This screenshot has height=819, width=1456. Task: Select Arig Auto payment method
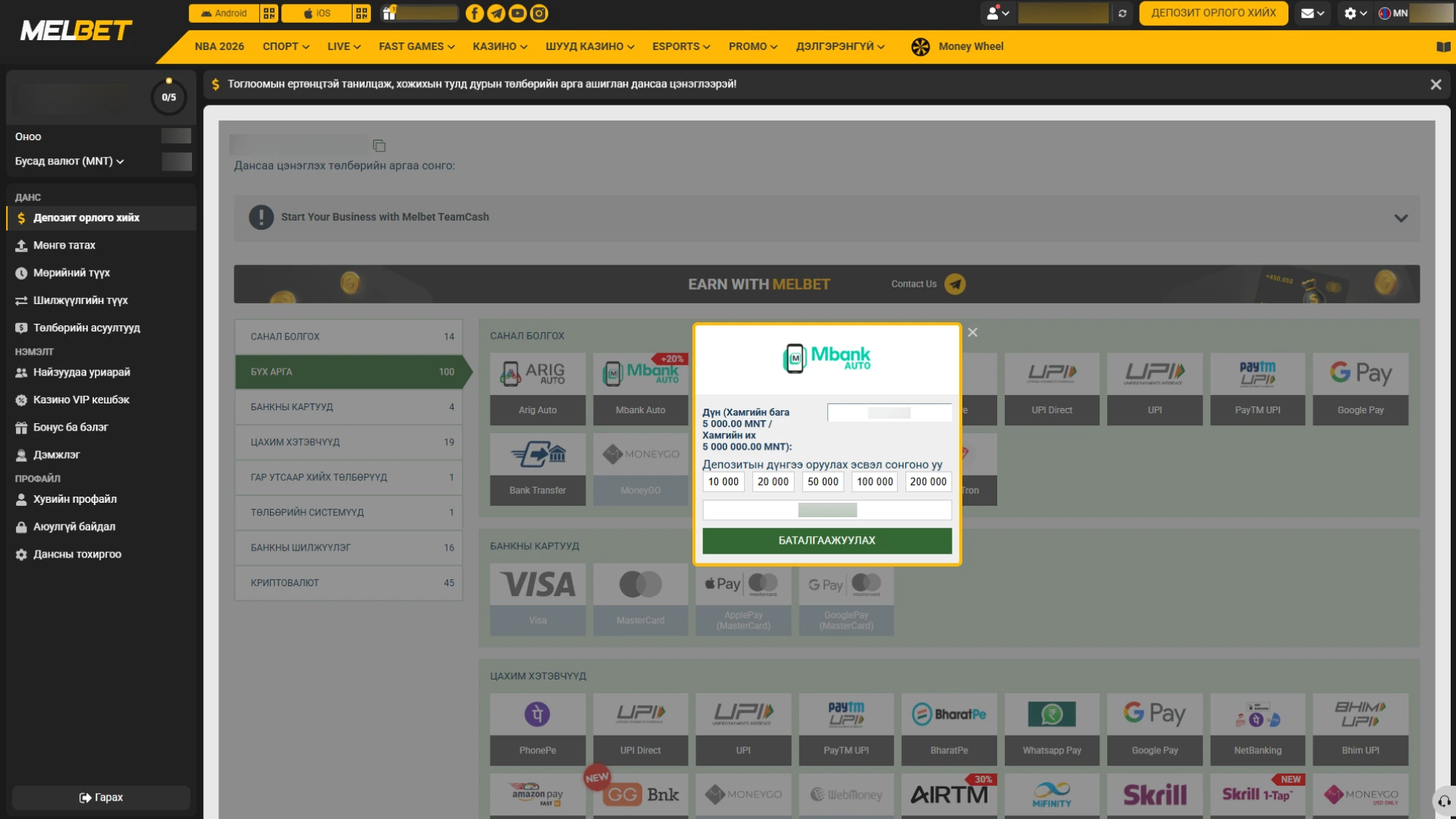pos(538,388)
